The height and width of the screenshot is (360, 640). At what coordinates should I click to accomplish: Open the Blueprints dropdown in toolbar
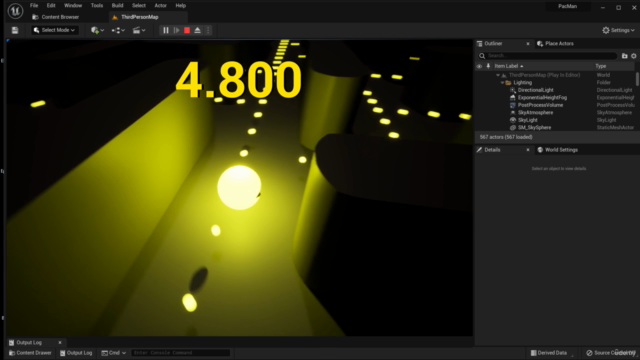118,30
